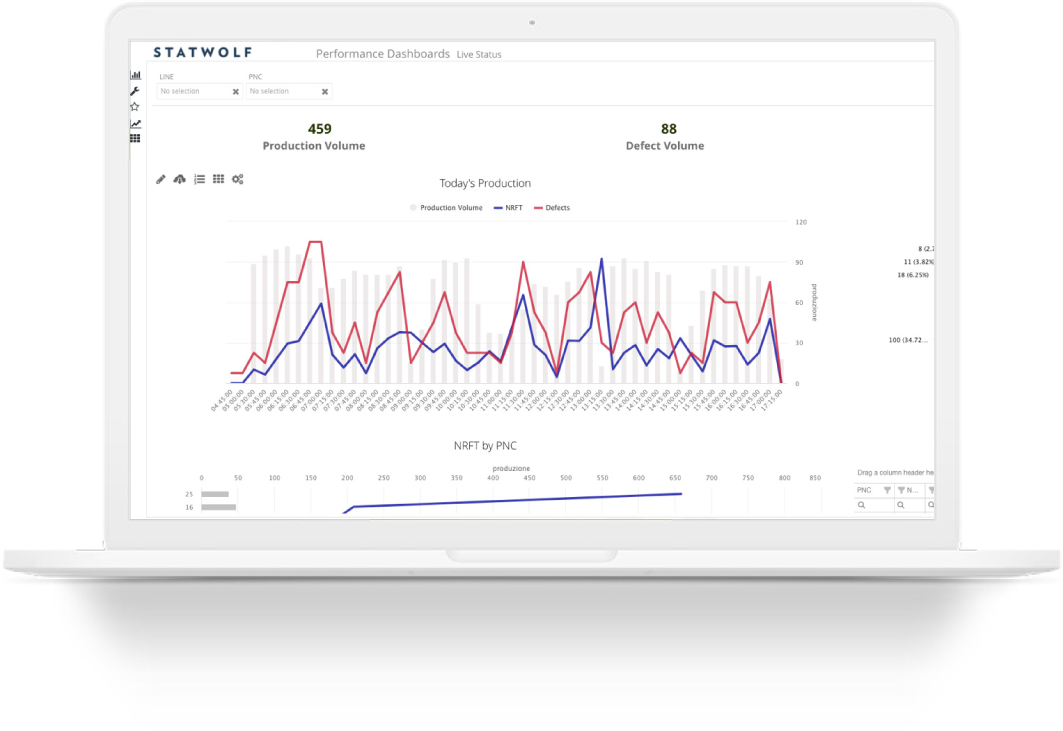Click the Performance Dashboards title
This screenshot has height=731, width=1063.
(382, 54)
